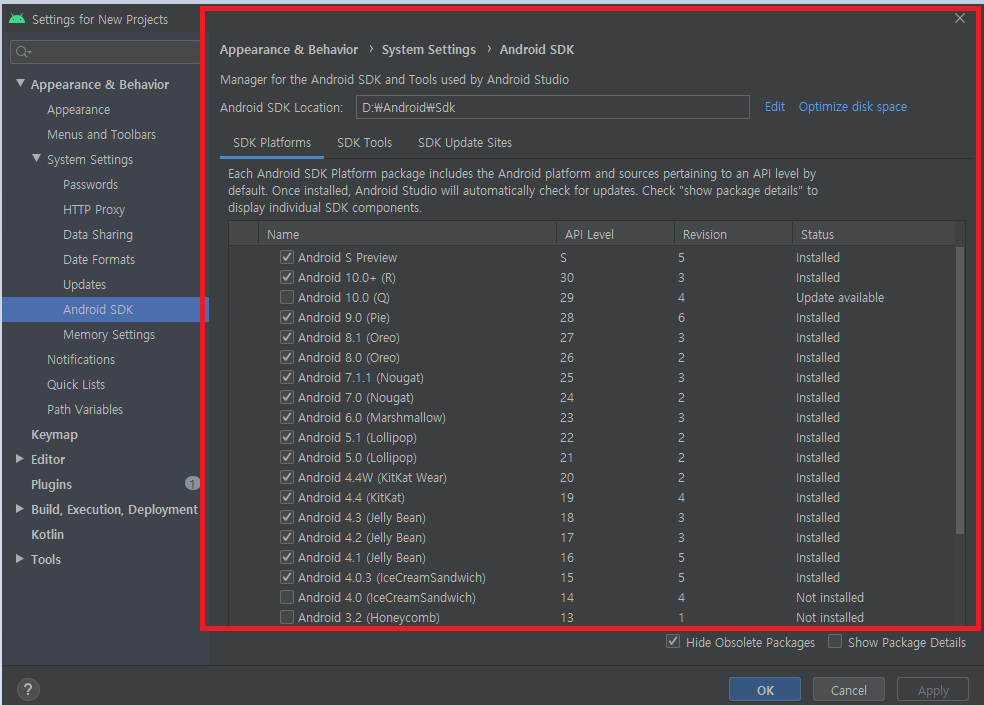Select Android 5.1 (Lollipop) row name
The height and width of the screenshot is (705, 984).
click(x=357, y=438)
